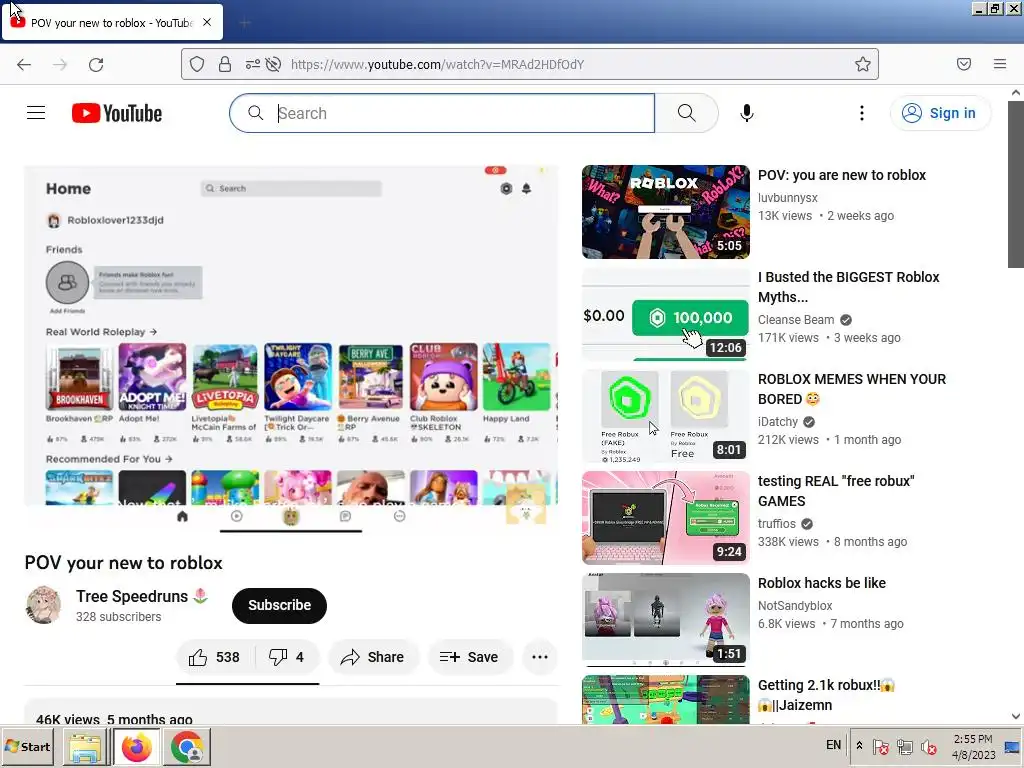Image resolution: width=1024 pixels, height=768 pixels.
Task: Focus the YouTube search field
Action: tap(442, 113)
